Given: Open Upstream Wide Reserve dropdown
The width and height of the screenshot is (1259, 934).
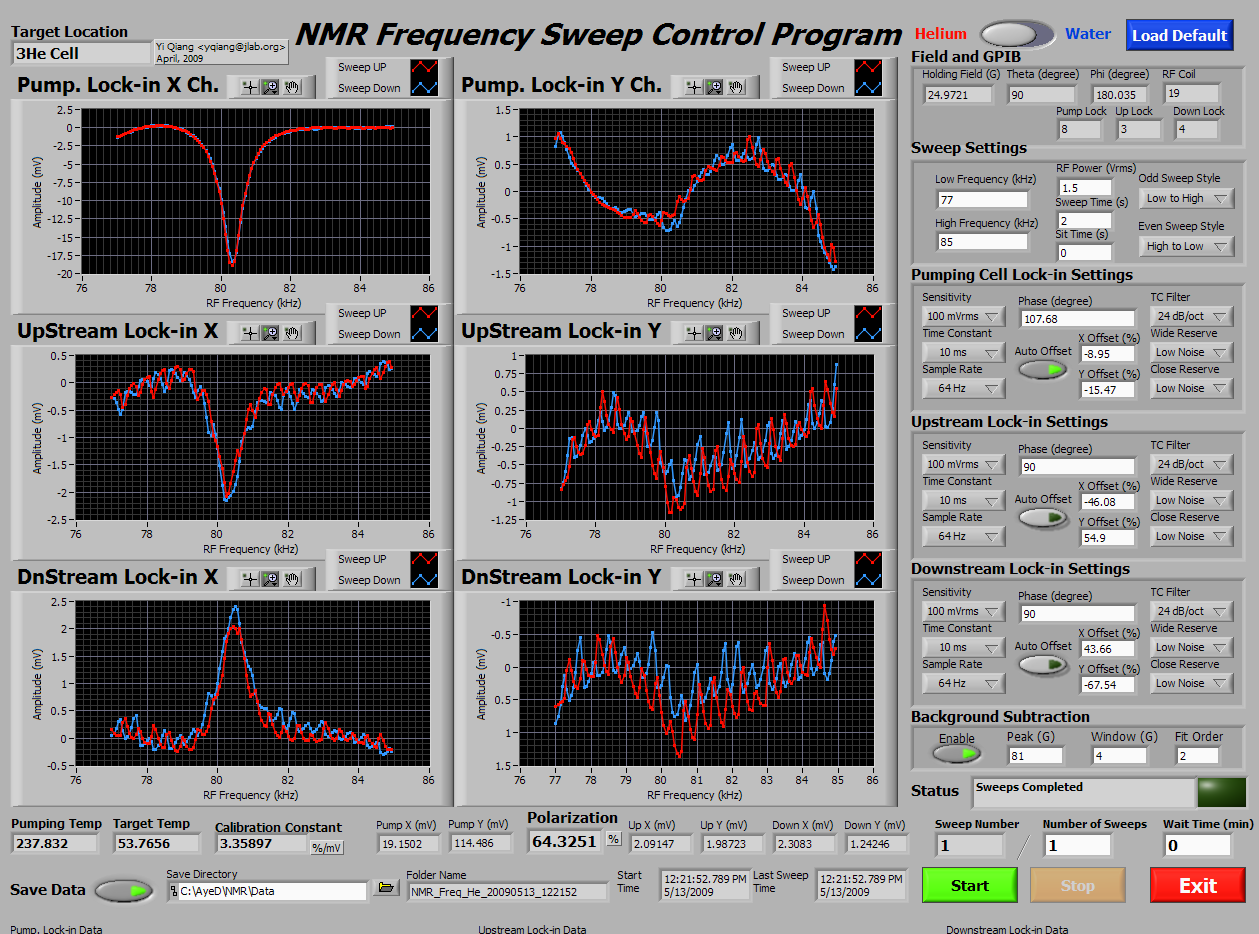Looking at the screenshot, I should pos(1193,500).
